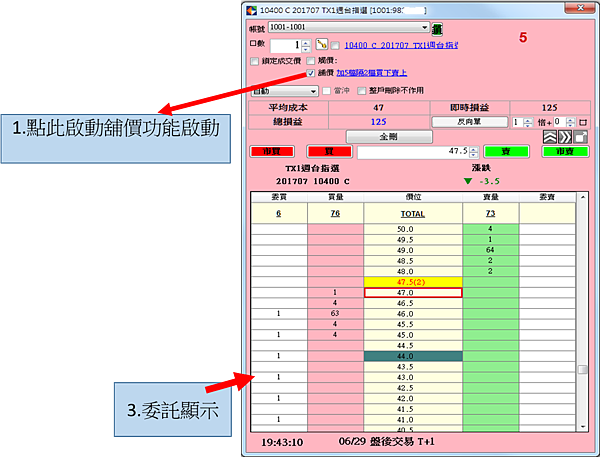Click the red 買 buy button
The width and height of the screenshot is (600, 457).
tap(329, 152)
